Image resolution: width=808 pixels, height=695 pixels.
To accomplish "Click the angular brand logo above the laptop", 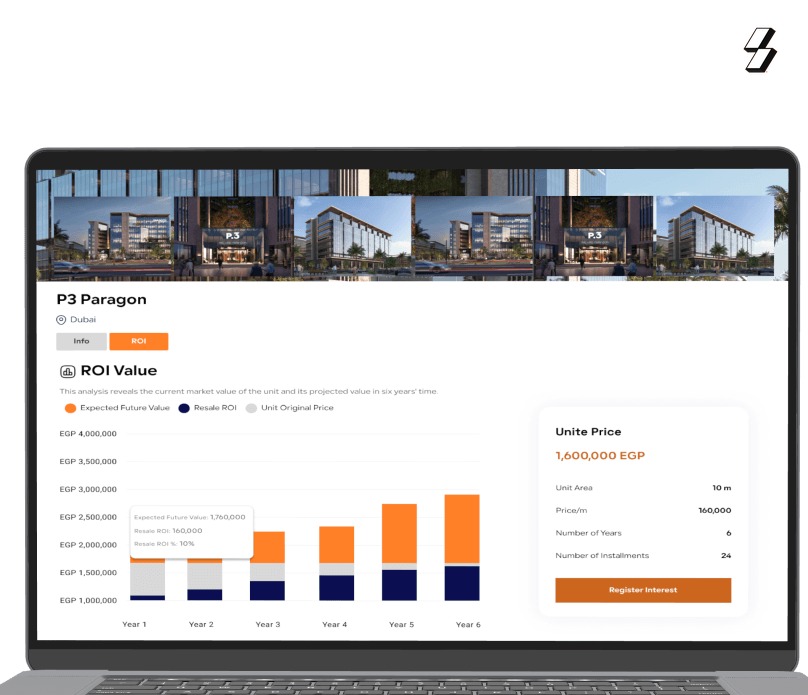I will click(x=760, y=50).
